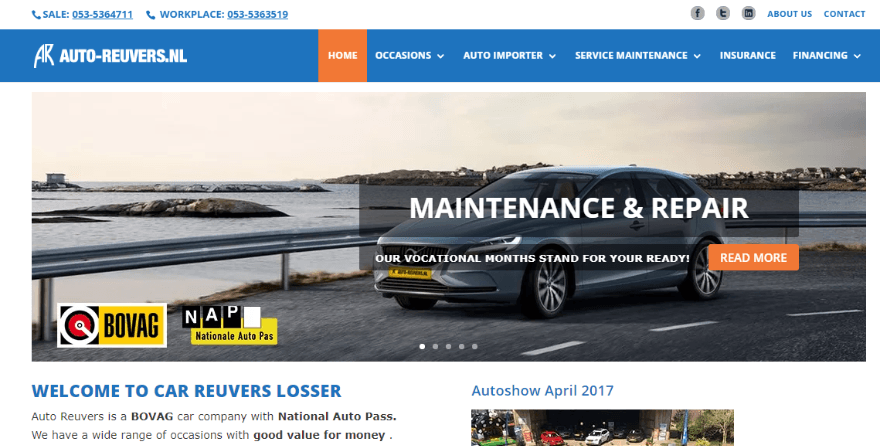Open the Insurance menu item
This screenshot has width=880, height=446.
tap(748, 56)
